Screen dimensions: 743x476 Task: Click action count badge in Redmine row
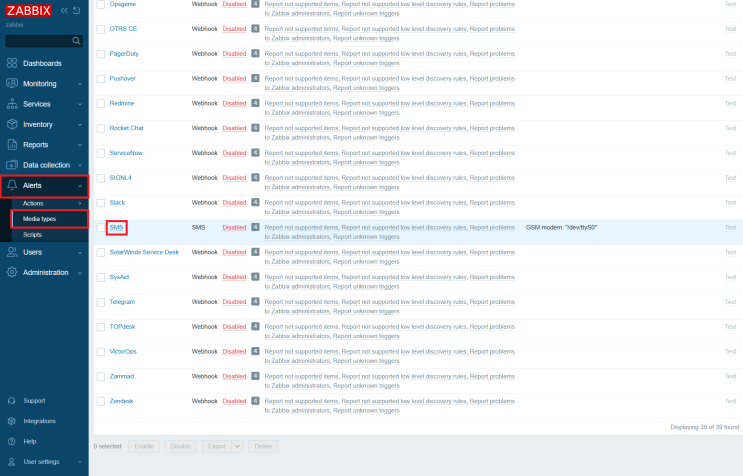tap(255, 103)
